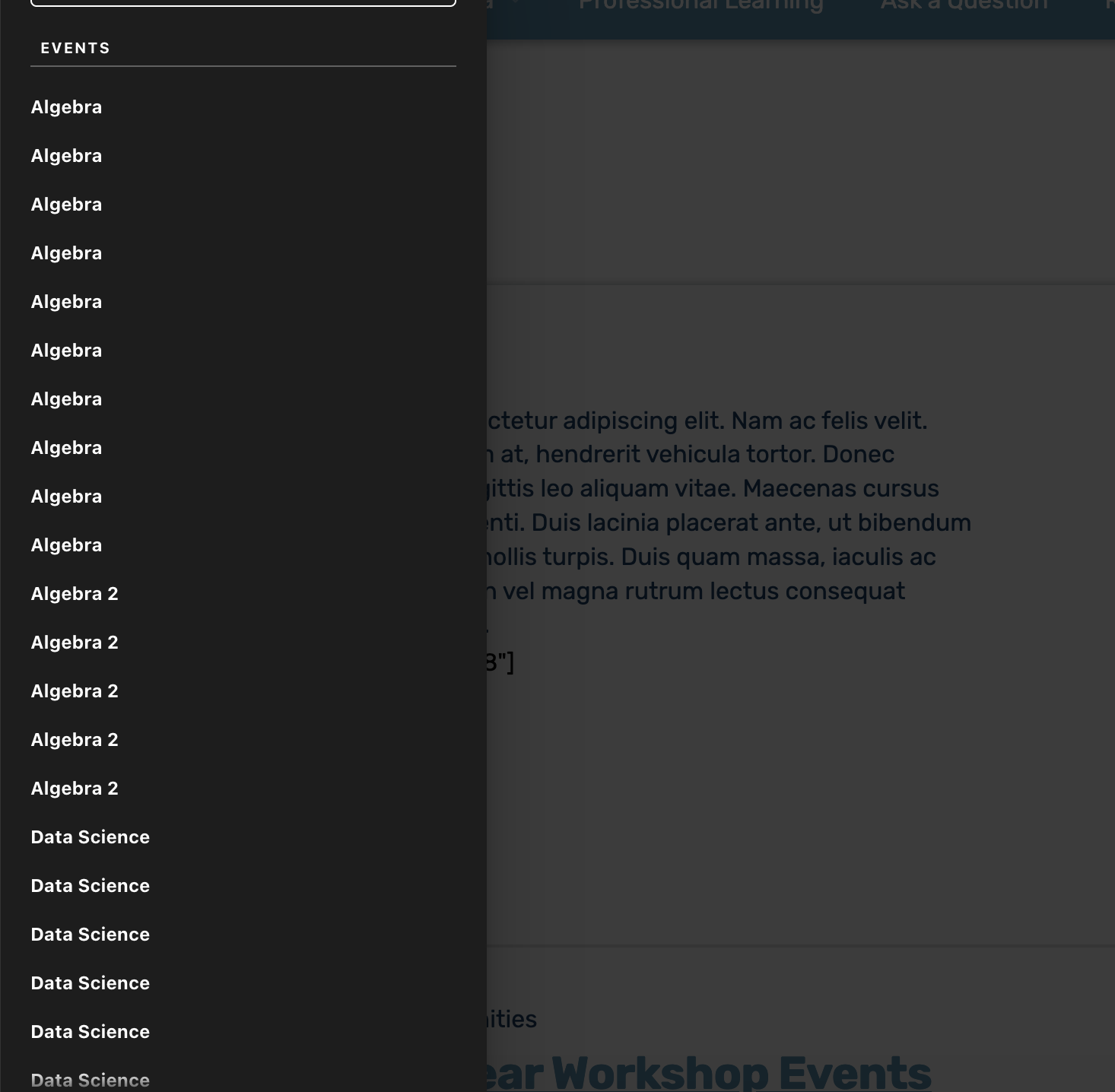This screenshot has width=1115, height=1092.
Task: Choose the seventh Algebra event entry
Action: 66,399
